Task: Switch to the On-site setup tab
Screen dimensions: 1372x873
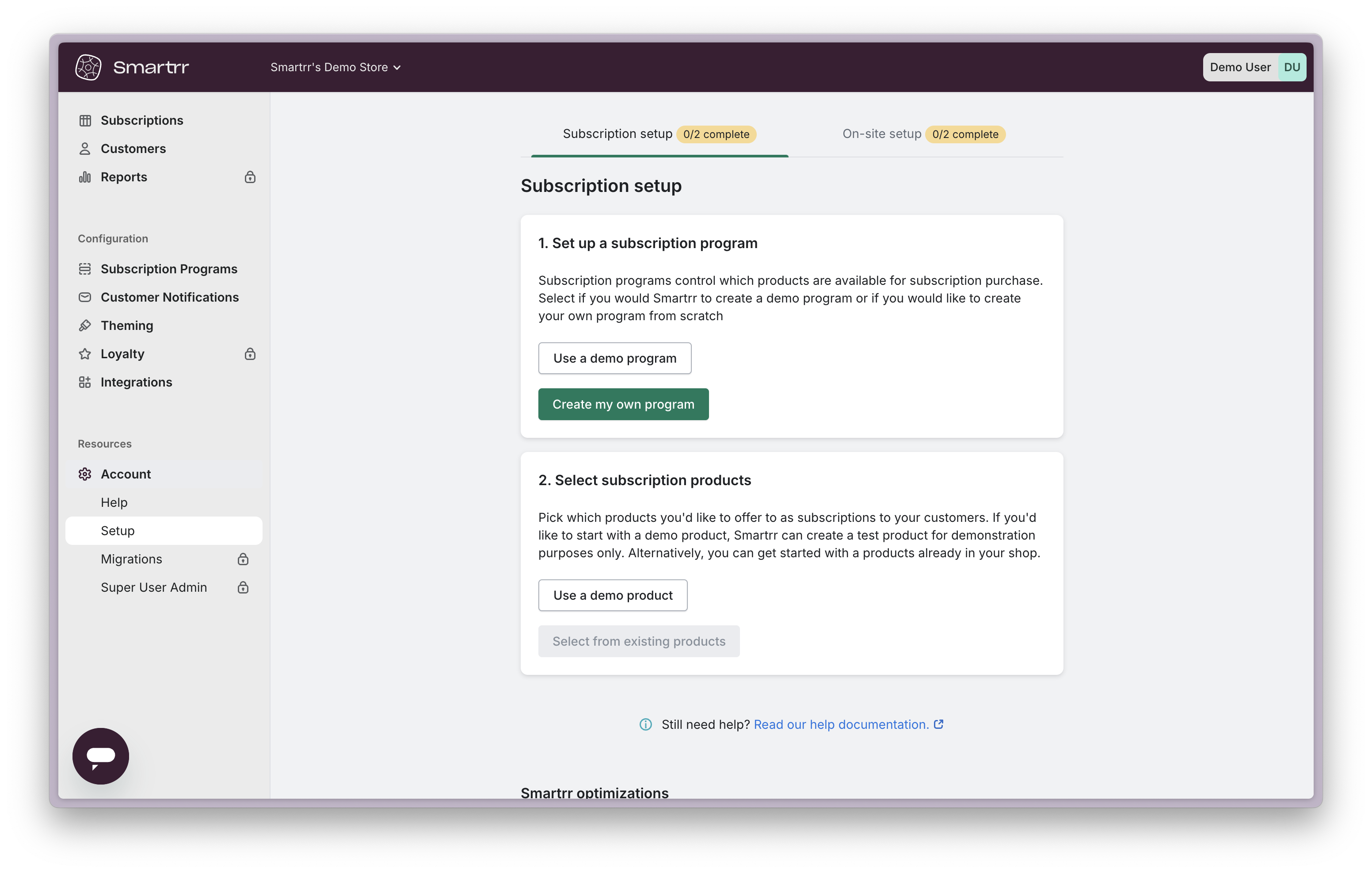Action: point(924,134)
